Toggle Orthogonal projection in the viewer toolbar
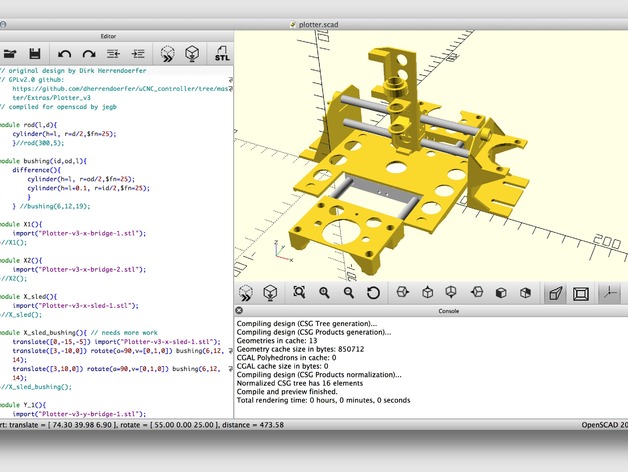 pos(580,293)
